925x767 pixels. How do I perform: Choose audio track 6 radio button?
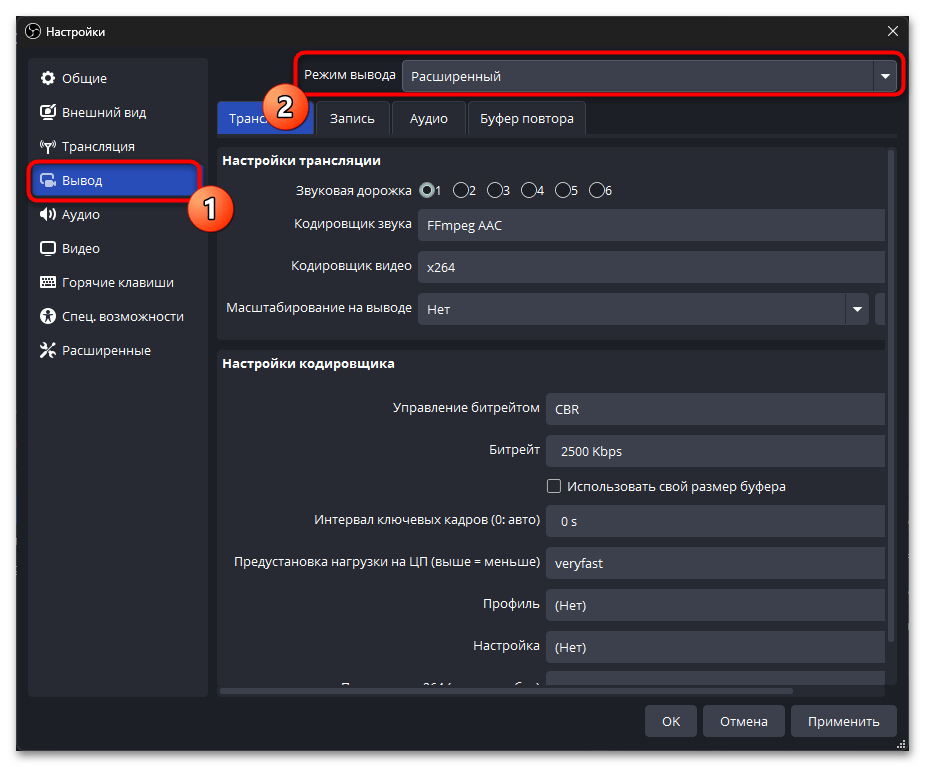(x=597, y=190)
